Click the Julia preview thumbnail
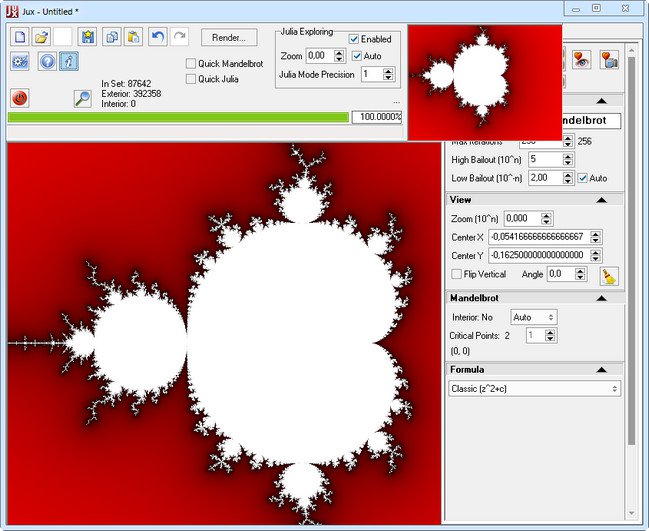 click(485, 82)
